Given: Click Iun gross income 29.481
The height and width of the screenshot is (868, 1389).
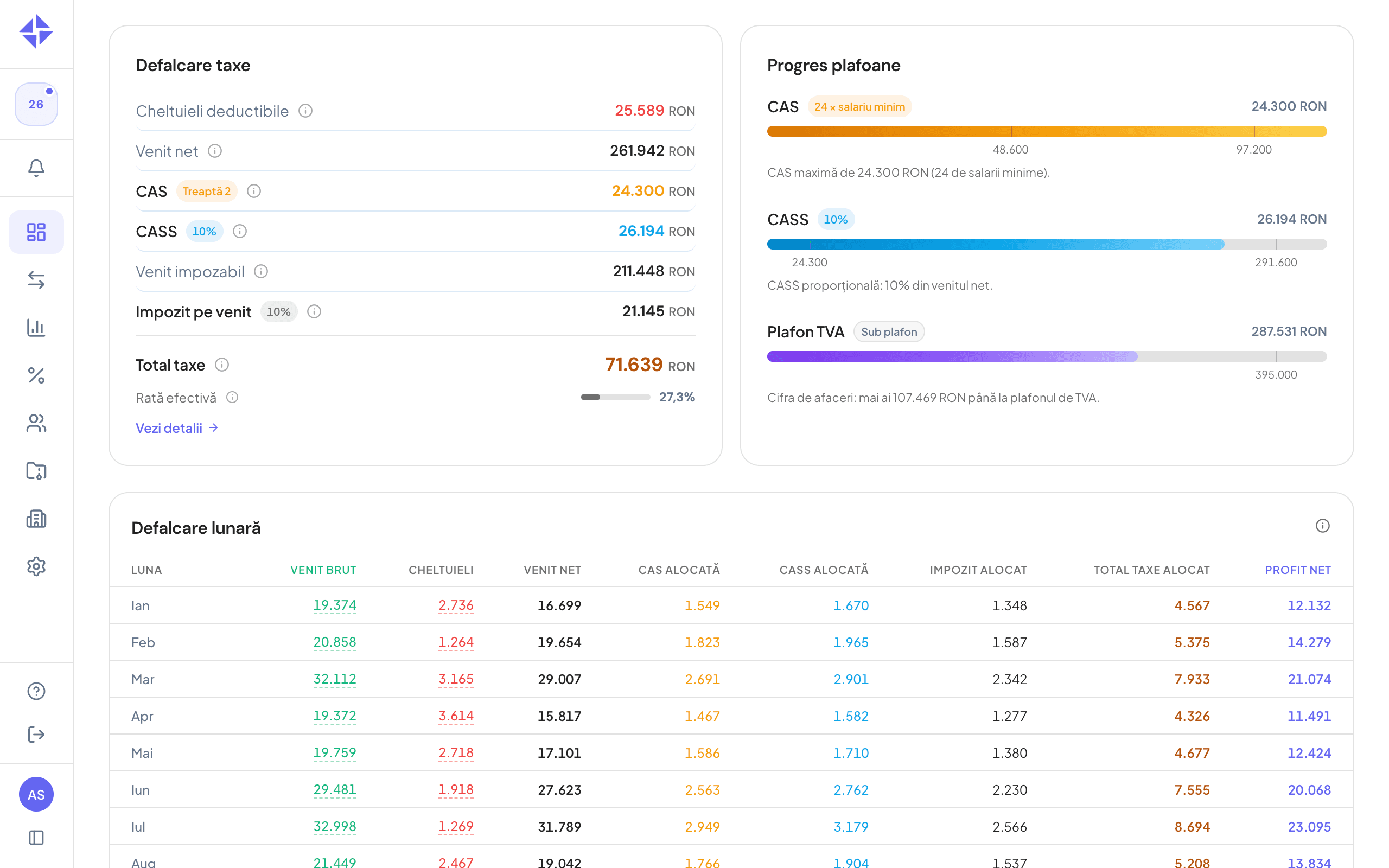Looking at the screenshot, I should [x=335, y=789].
